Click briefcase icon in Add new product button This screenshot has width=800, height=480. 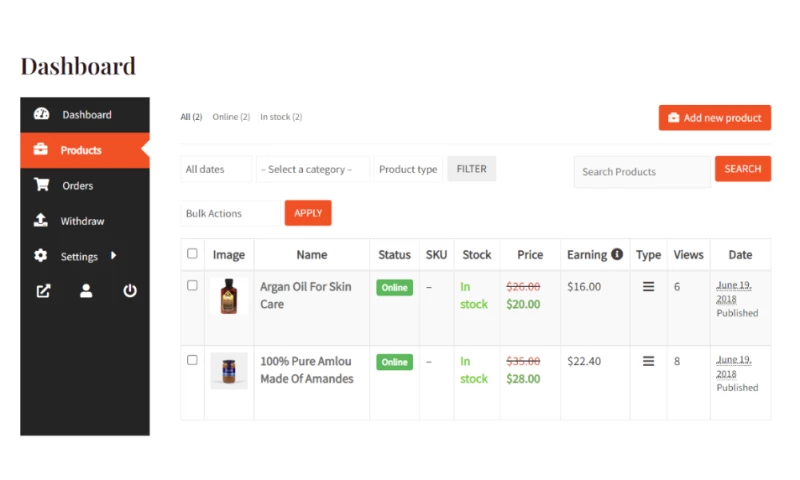coord(673,118)
